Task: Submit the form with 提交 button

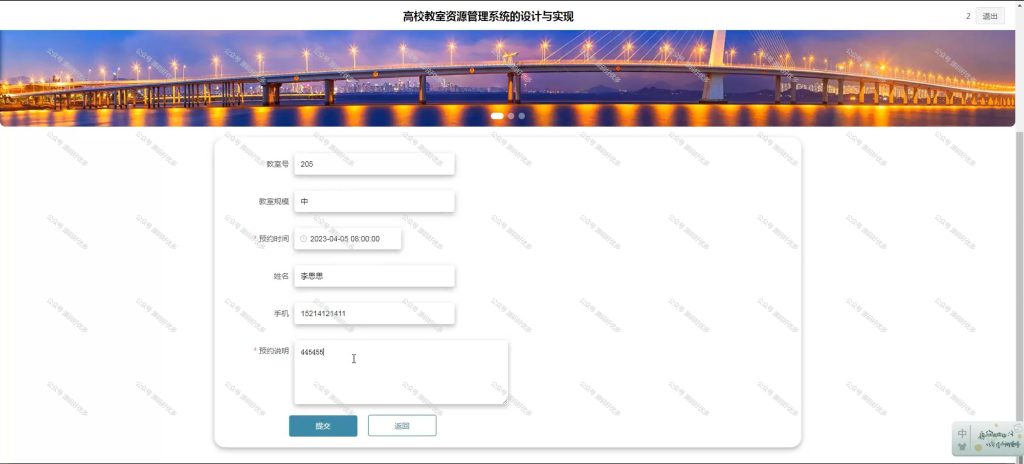Action: (323, 426)
